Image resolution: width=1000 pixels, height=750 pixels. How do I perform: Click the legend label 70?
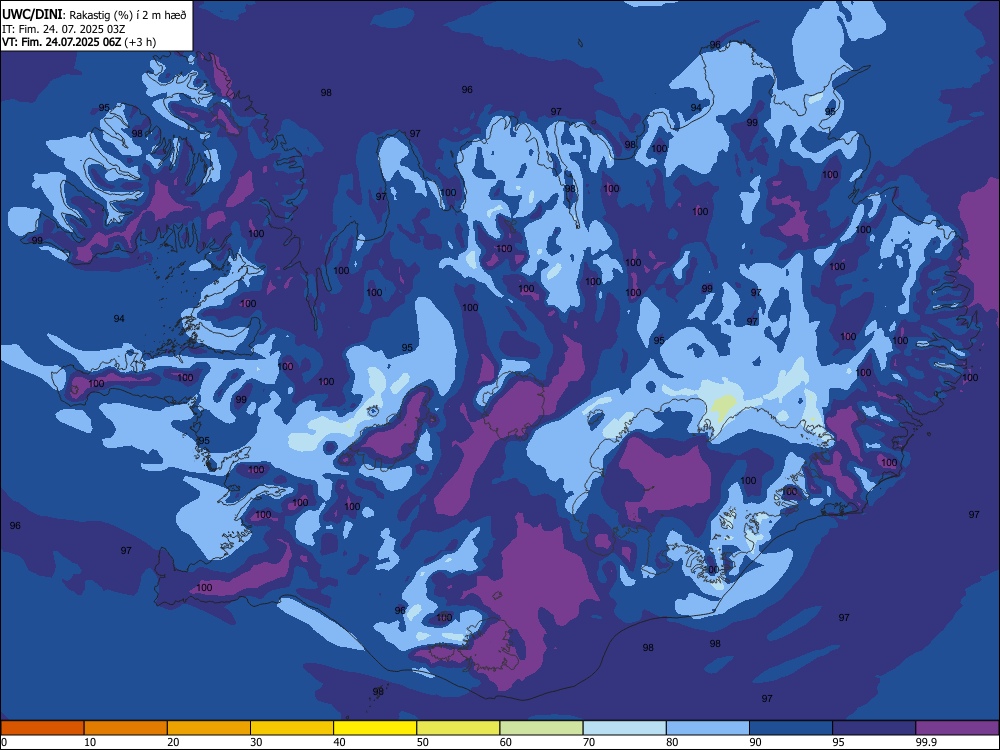(x=589, y=742)
